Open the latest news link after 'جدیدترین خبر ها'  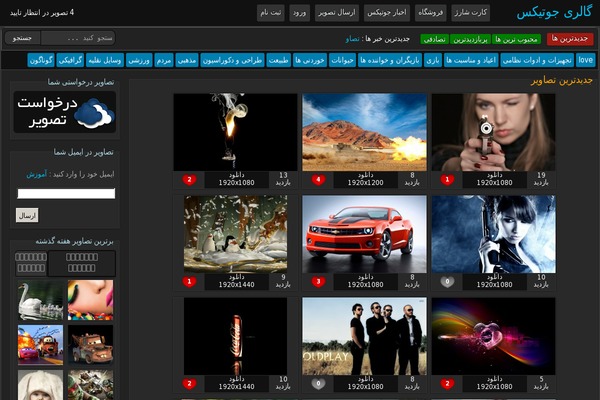352,39
